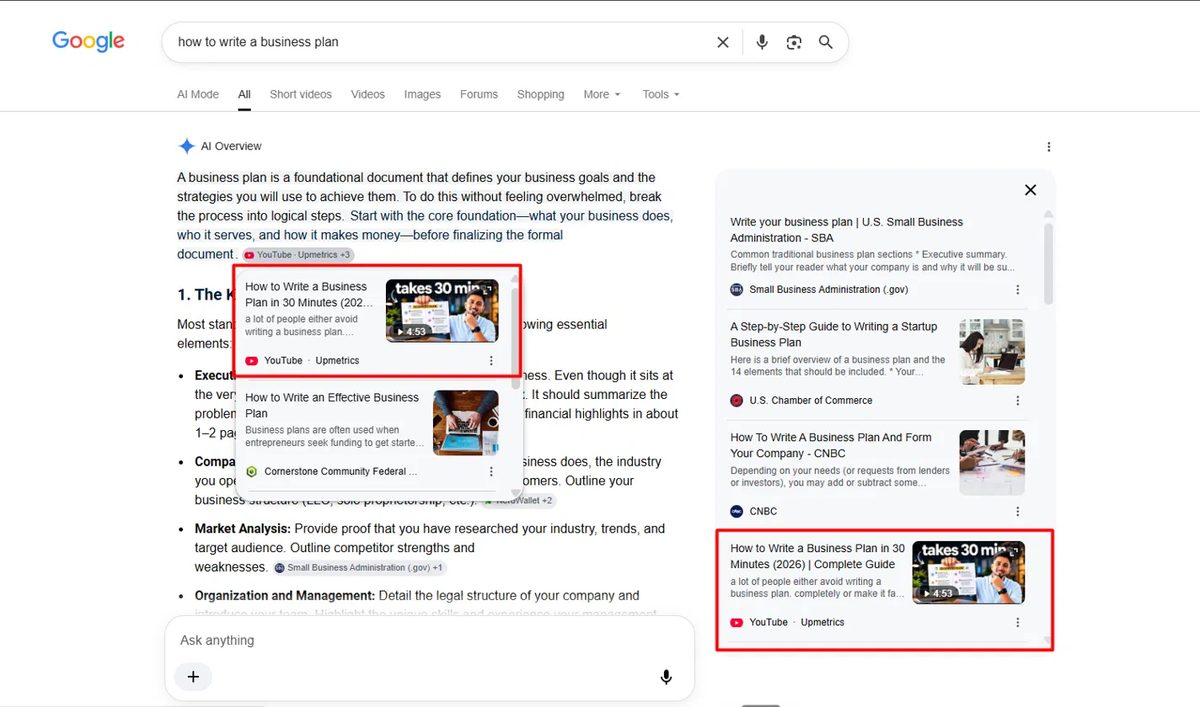Click the CNBC source favicon

(x=737, y=511)
